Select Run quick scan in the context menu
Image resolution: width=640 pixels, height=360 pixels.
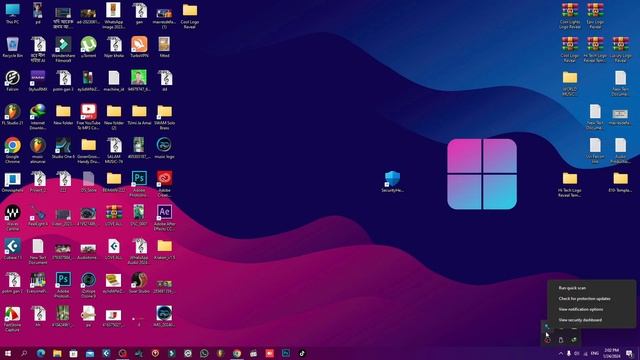pyautogui.click(x=572, y=288)
